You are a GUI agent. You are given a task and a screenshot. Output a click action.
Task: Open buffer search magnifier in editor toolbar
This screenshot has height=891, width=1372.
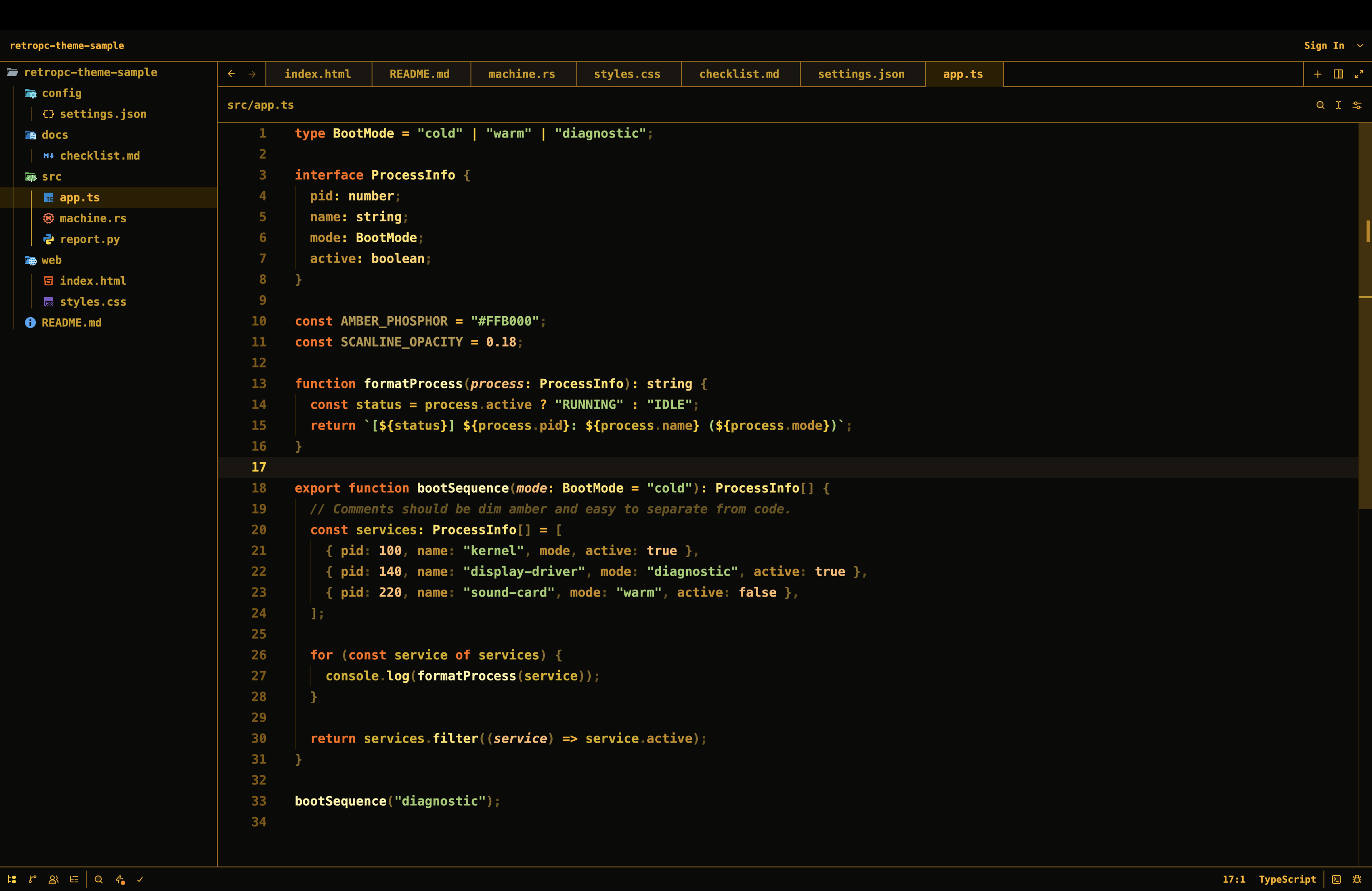tap(1320, 105)
